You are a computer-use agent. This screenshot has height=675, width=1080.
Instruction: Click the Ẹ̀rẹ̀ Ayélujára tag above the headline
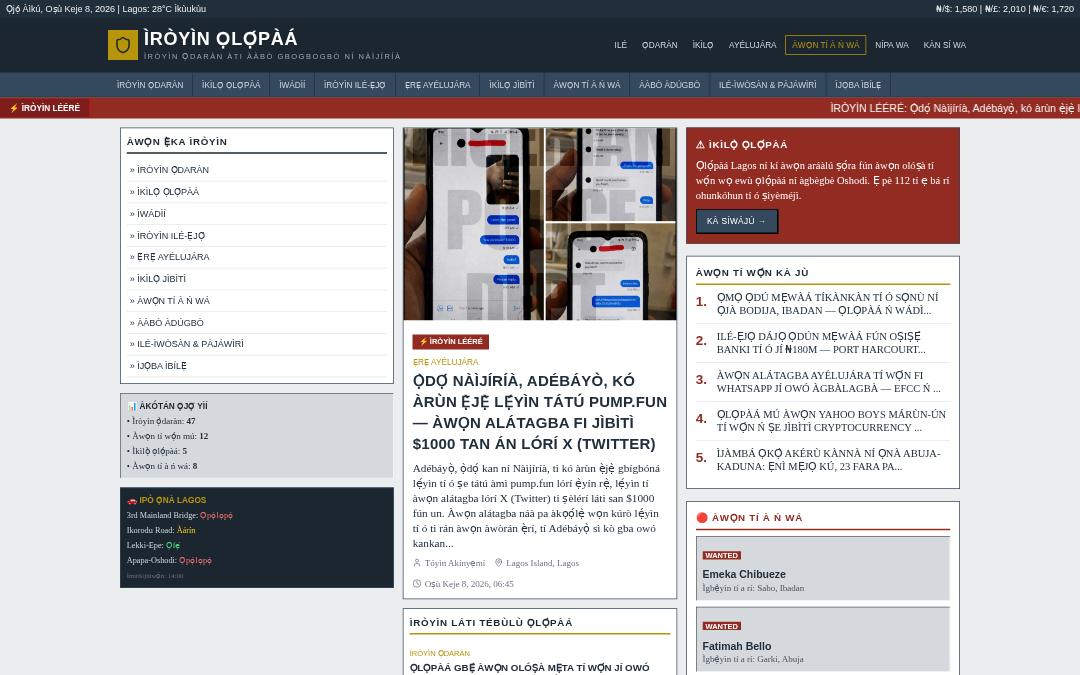445,362
